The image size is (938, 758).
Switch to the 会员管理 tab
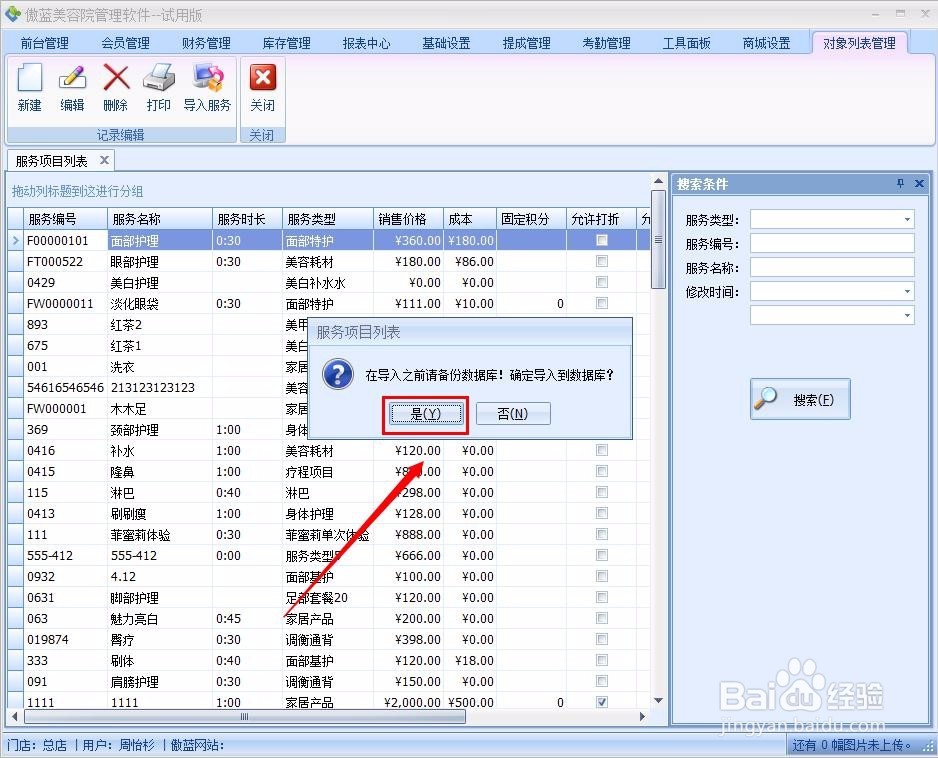(x=124, y=43)
